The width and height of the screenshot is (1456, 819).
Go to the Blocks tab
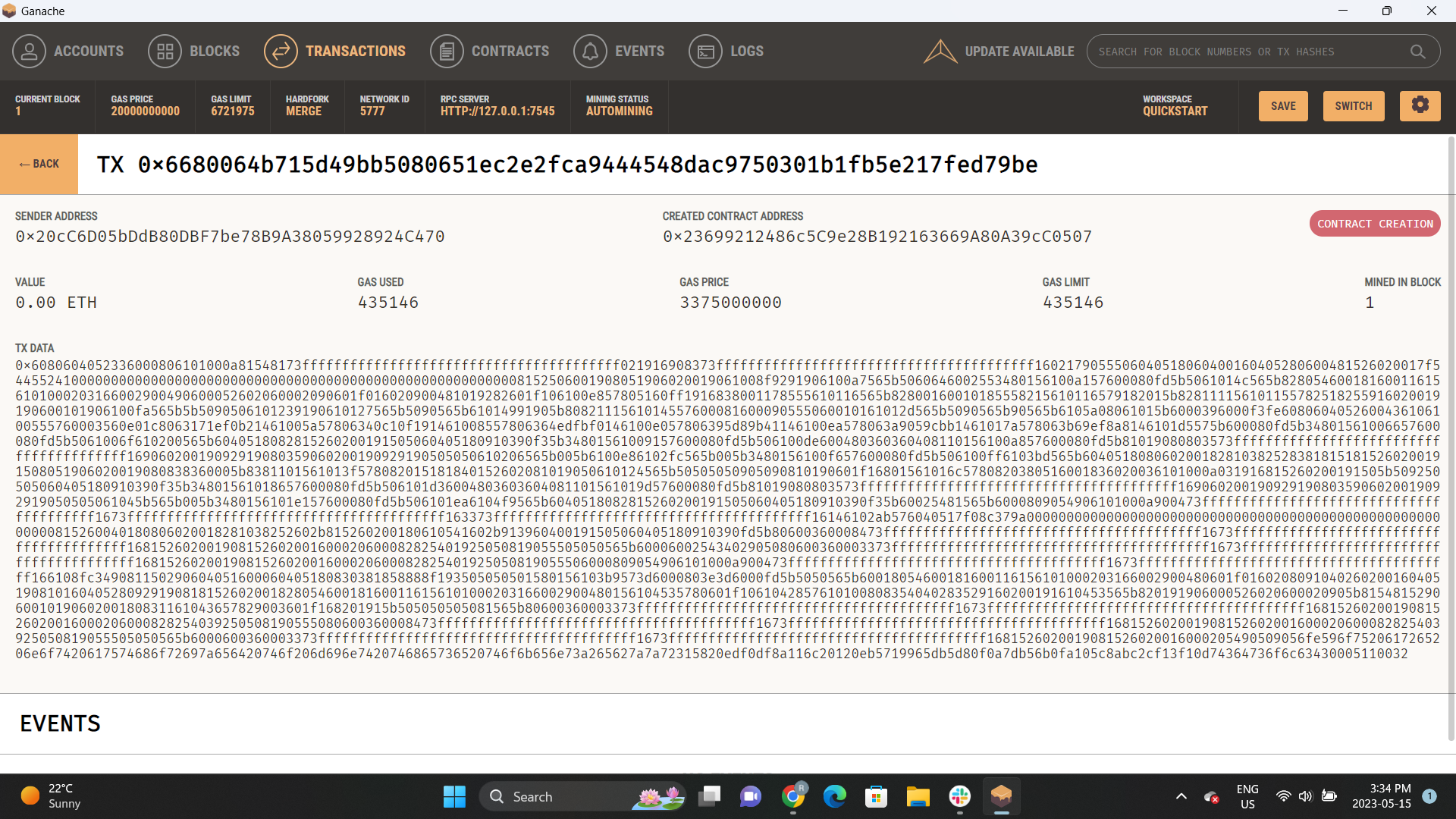[x=215, y=51]
